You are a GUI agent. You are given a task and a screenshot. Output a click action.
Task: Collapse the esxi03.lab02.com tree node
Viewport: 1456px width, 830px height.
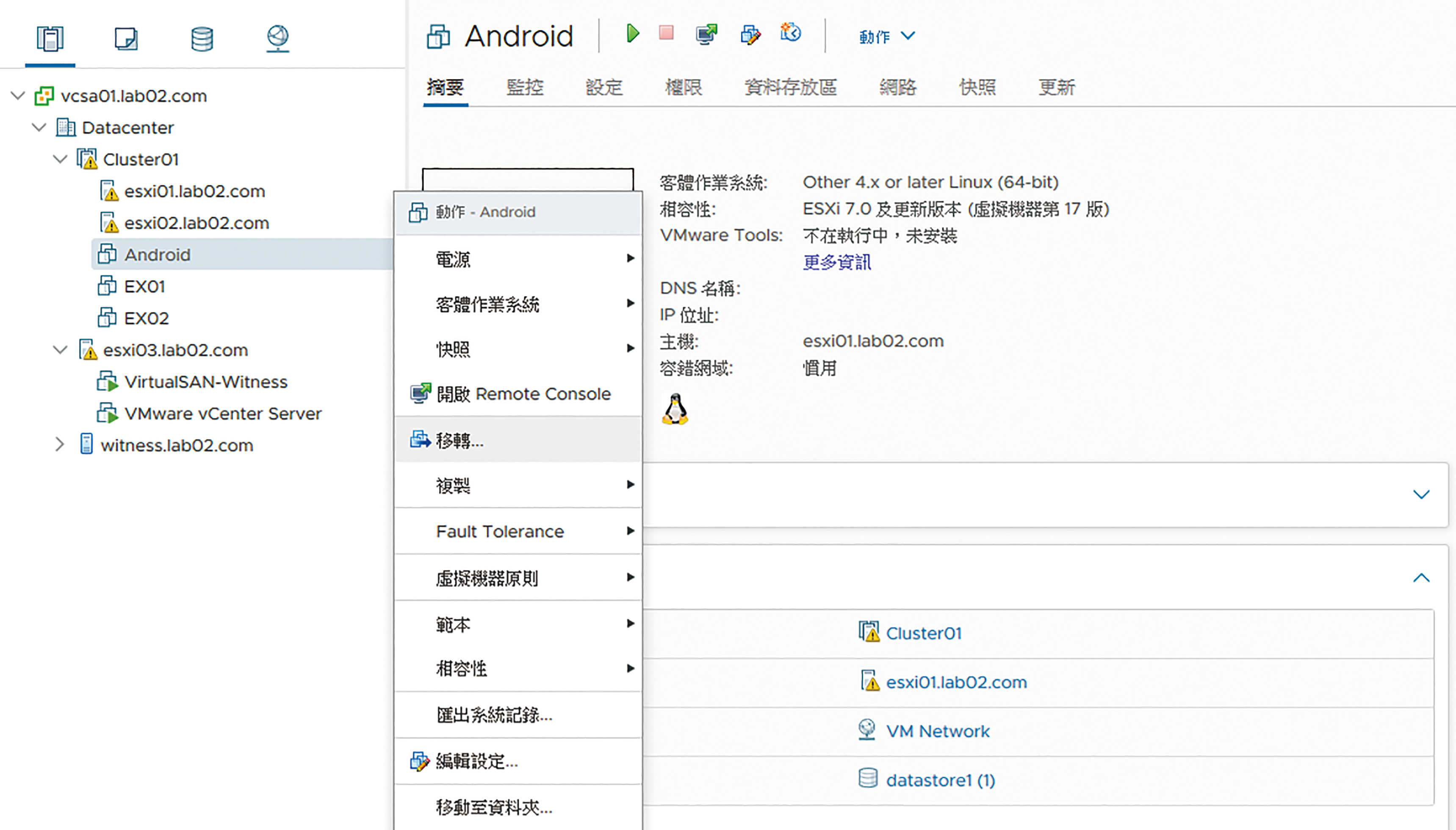pos(61,350)
